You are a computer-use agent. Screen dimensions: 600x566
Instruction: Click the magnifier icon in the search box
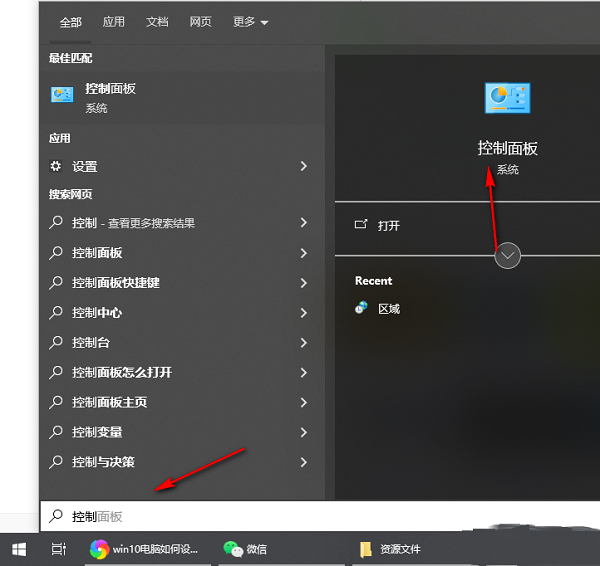(x=56, y=516)
